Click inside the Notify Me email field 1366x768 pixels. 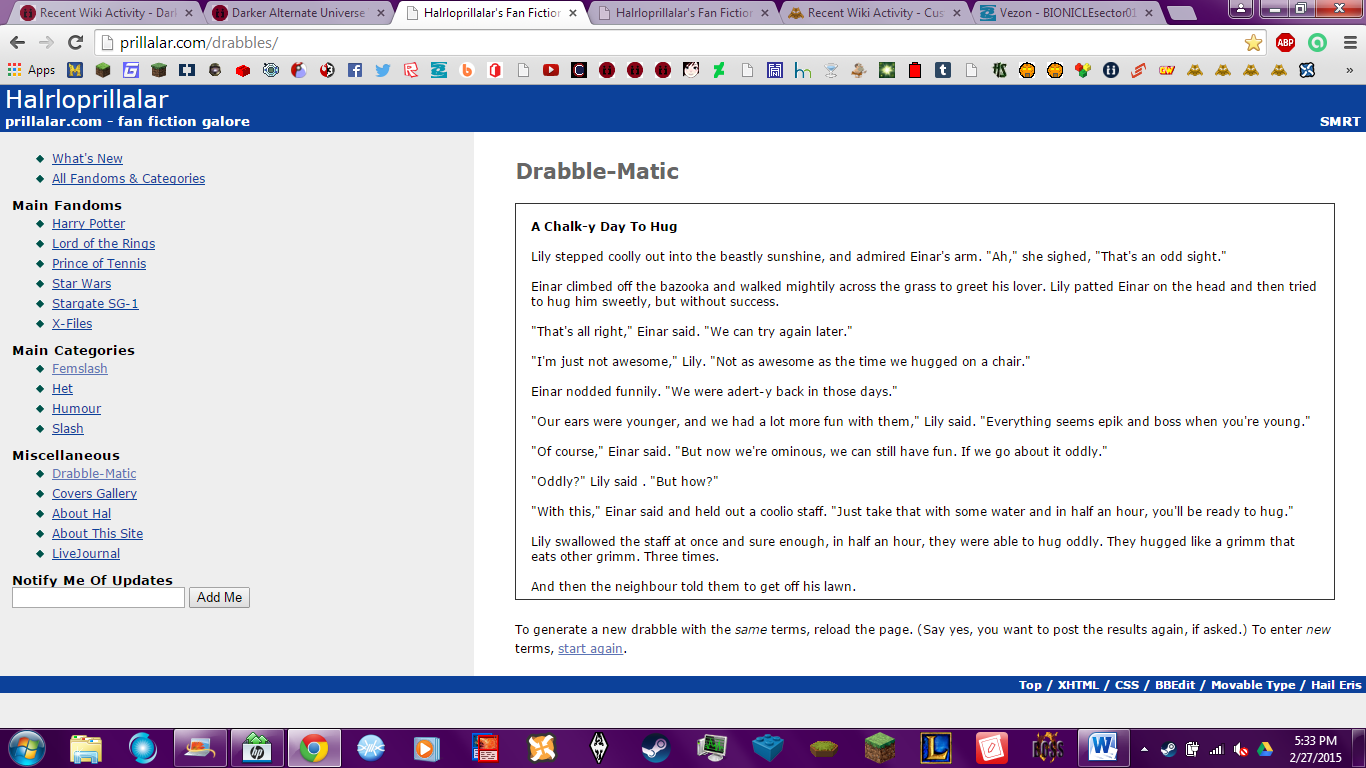coord(97,597)
